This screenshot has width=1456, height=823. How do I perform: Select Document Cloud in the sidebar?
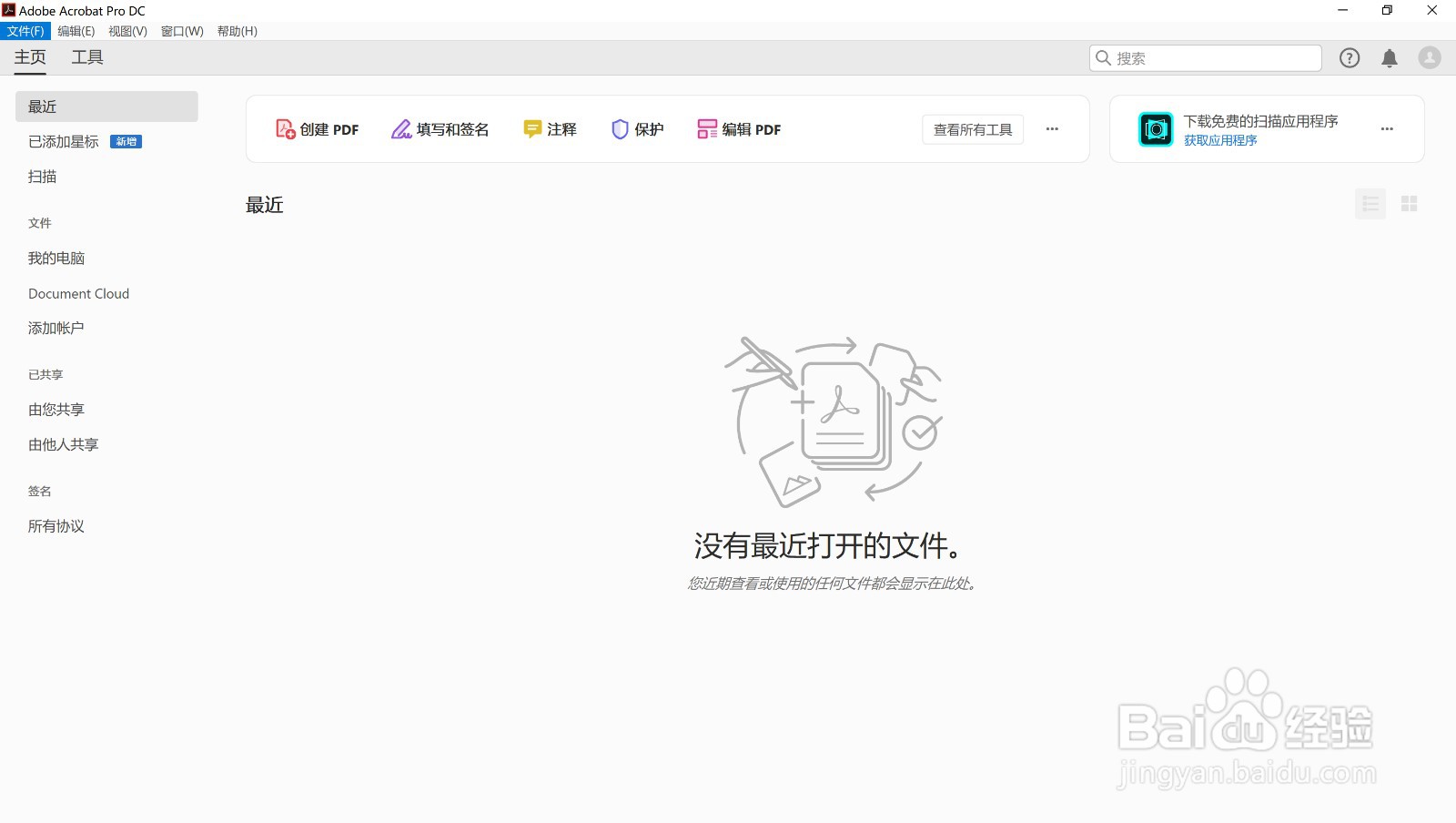(78, 293)
